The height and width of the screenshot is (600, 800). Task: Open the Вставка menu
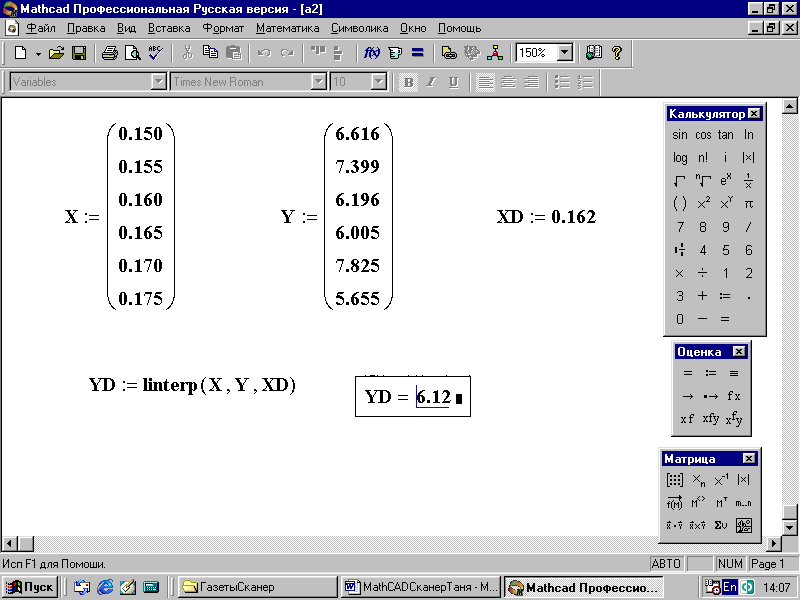[x=169, y=28]
